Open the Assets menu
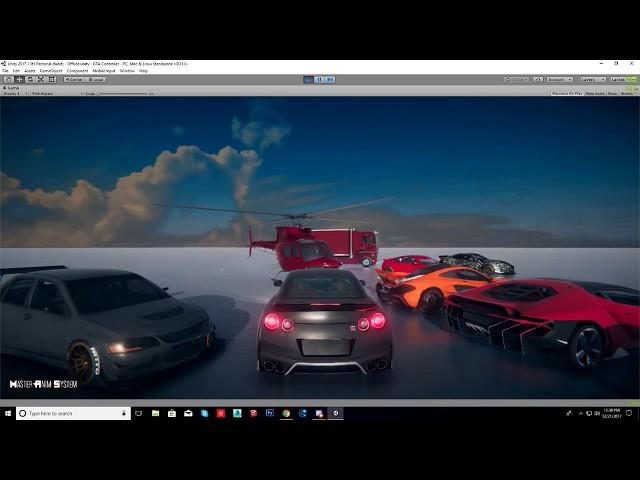This screenshot has width=640, height=480. click(x=30, y=71)
